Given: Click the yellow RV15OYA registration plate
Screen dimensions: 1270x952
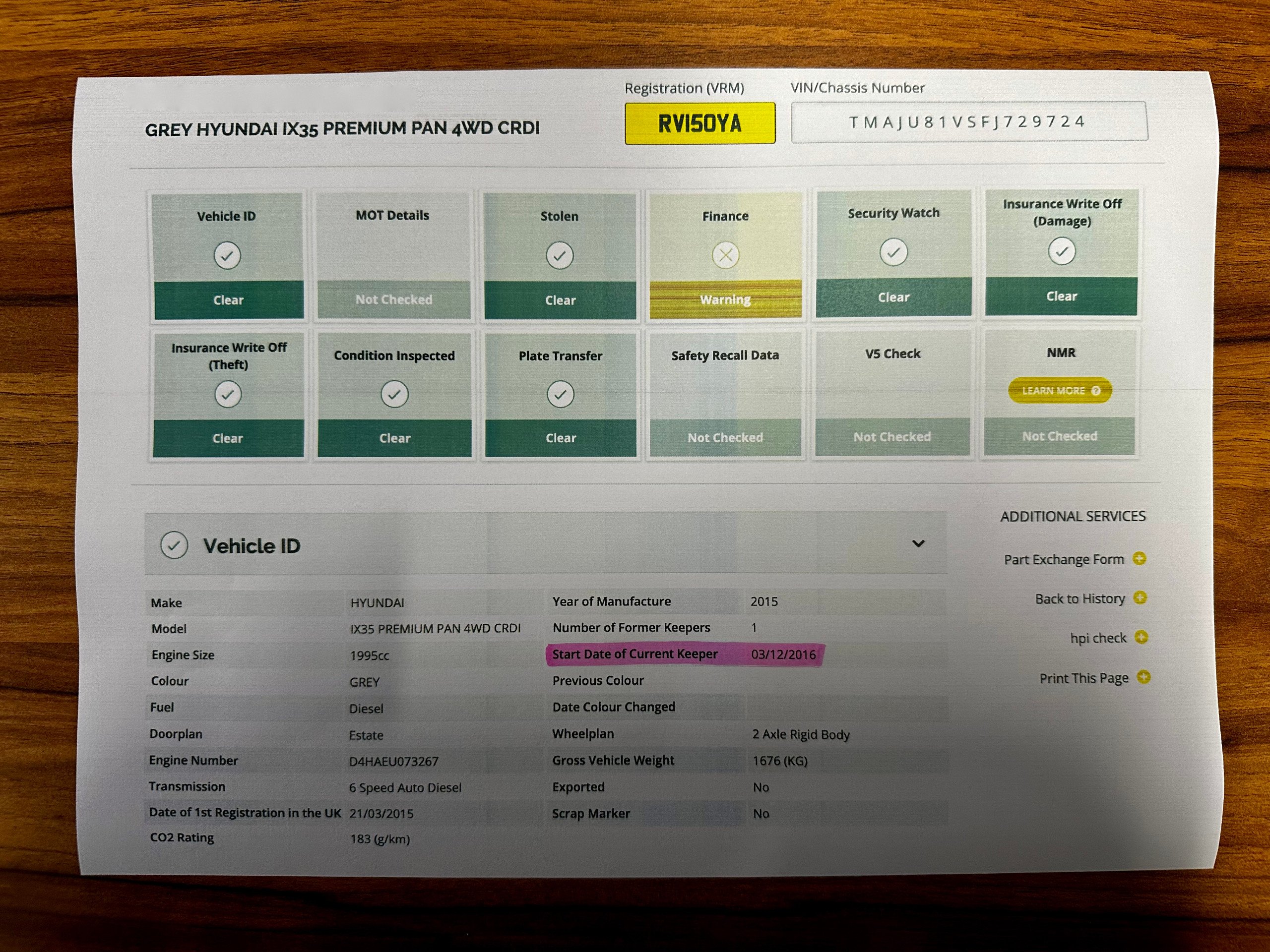Looking at the screenshot, I should pyautogui.click(x=699, y=123).
